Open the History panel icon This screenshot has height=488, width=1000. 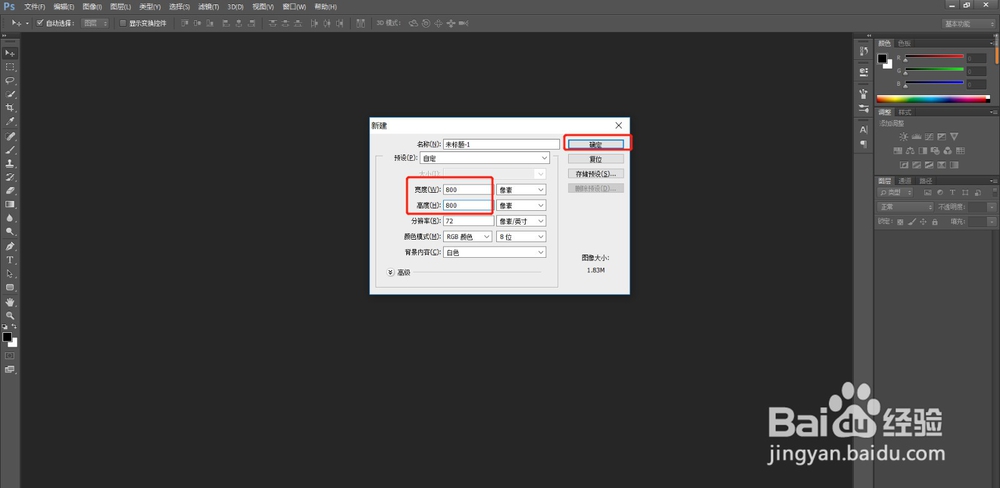coord(864,51)
